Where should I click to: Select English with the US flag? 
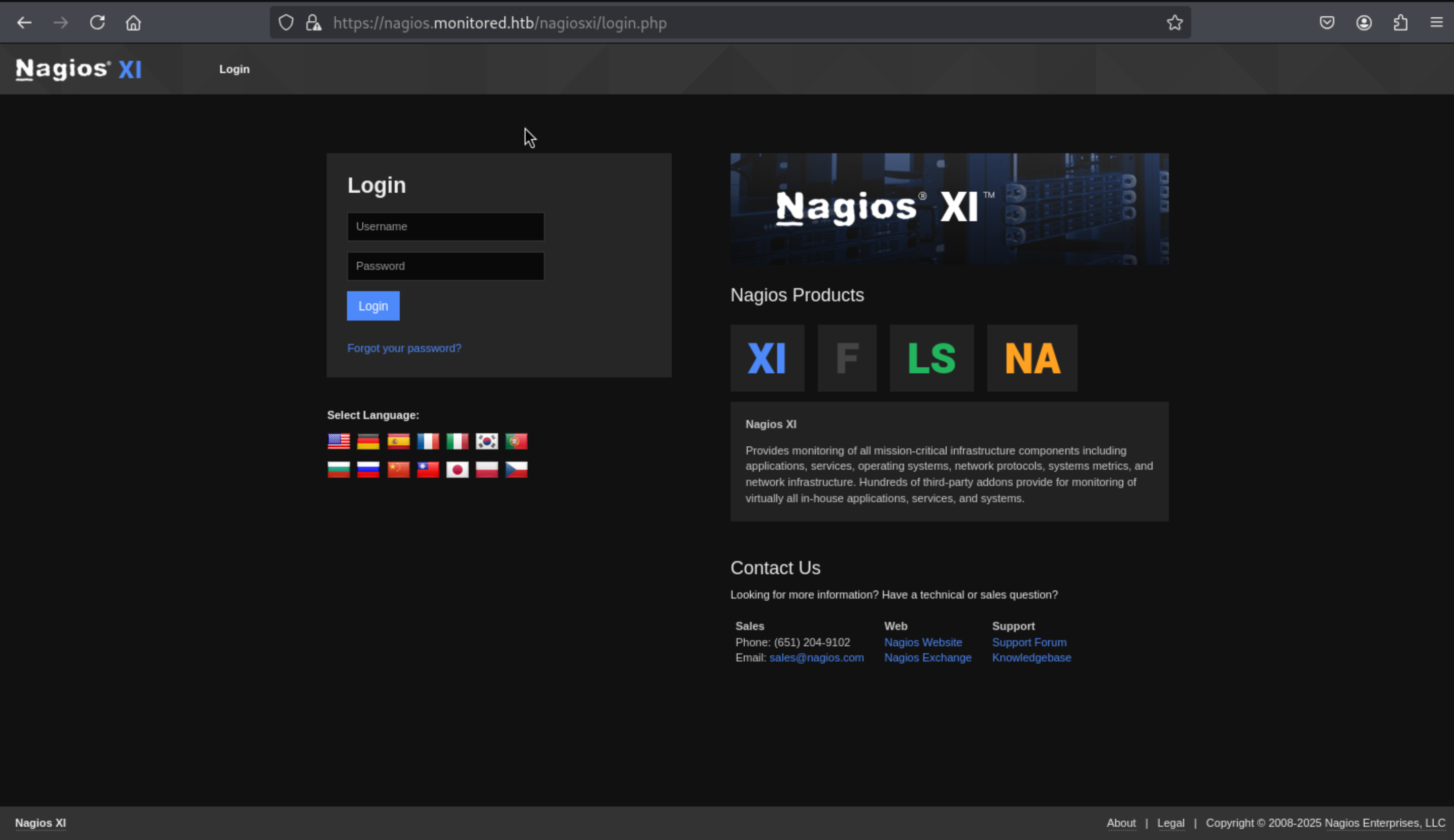click(x=339, y=441)
